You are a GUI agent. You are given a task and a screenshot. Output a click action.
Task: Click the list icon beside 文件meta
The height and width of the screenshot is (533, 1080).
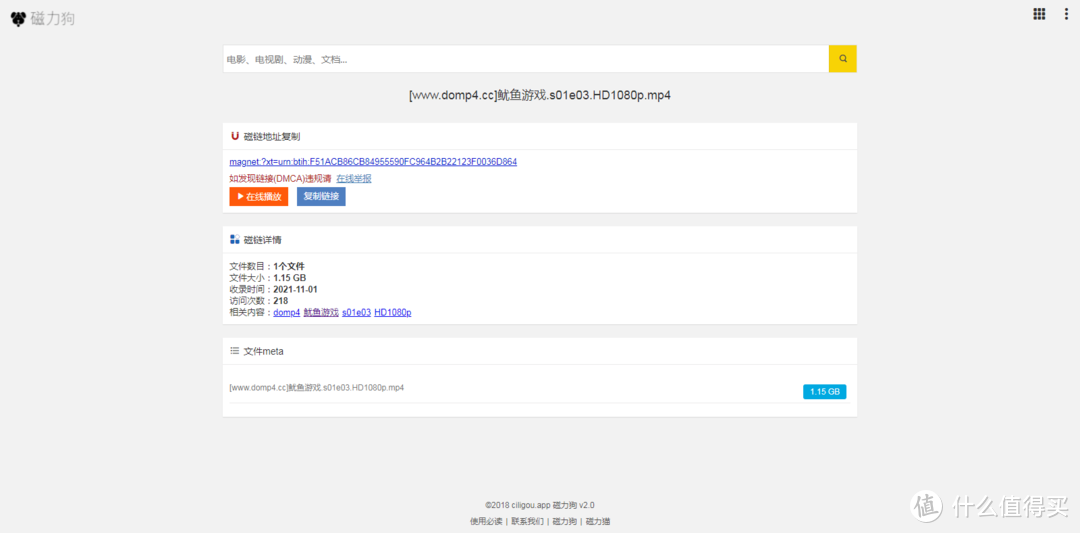click(x=235, y=351)
